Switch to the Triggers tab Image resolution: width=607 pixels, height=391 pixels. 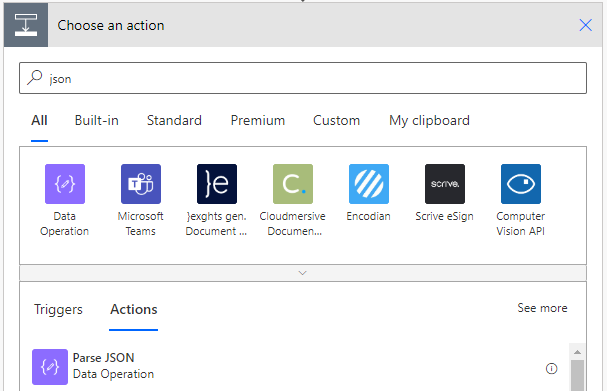[58, 309]
